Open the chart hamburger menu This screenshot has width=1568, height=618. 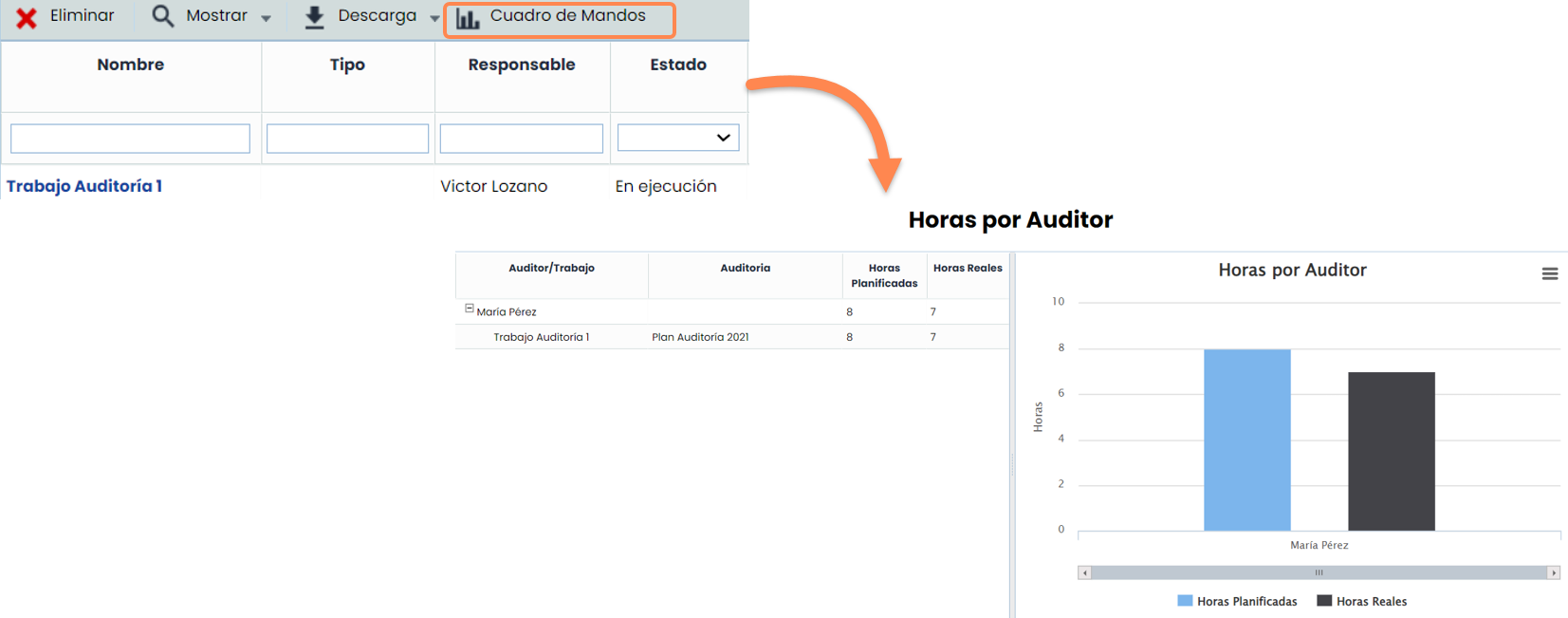1550,273
